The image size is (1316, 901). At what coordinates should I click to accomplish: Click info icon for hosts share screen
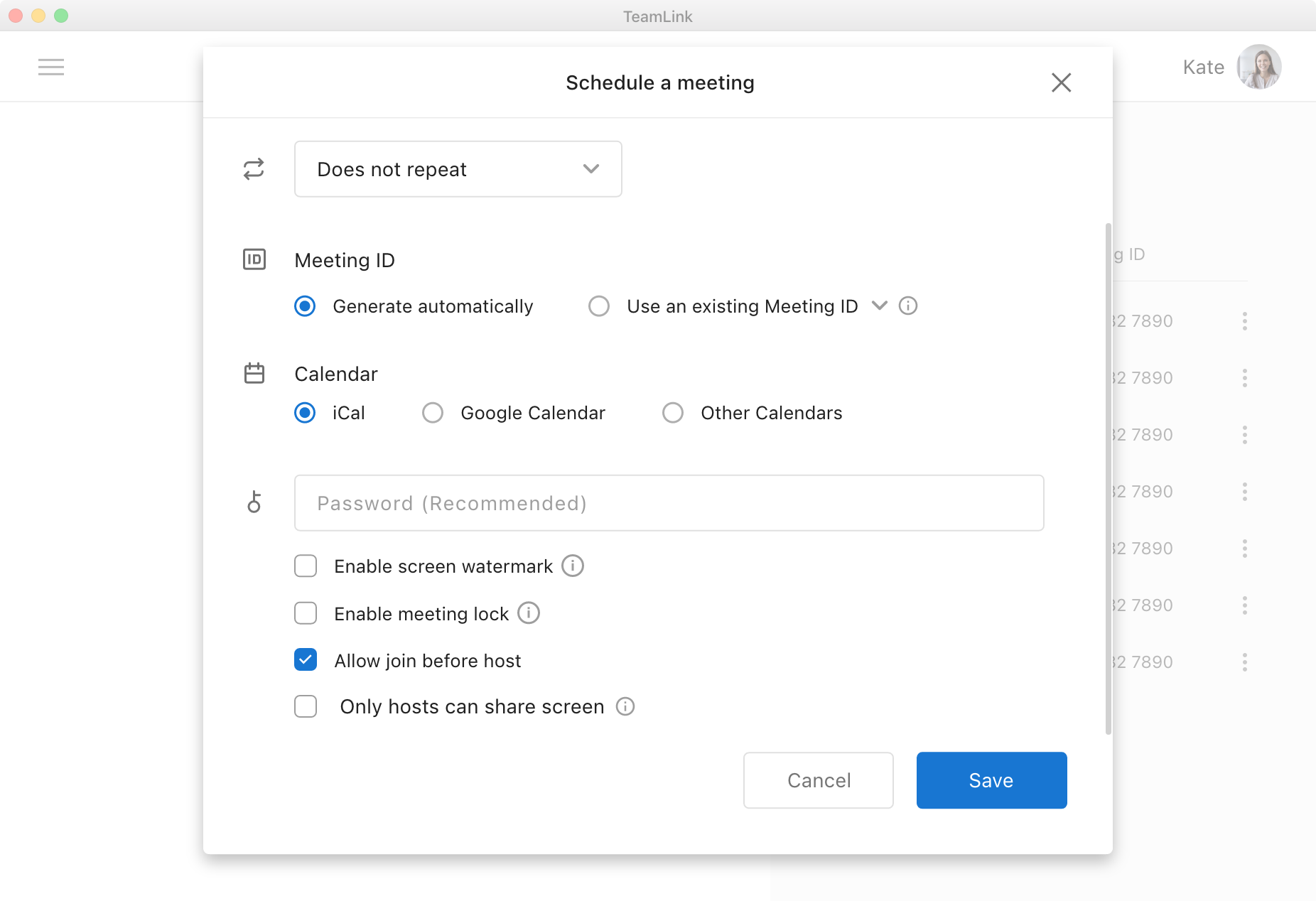[625, 706]
